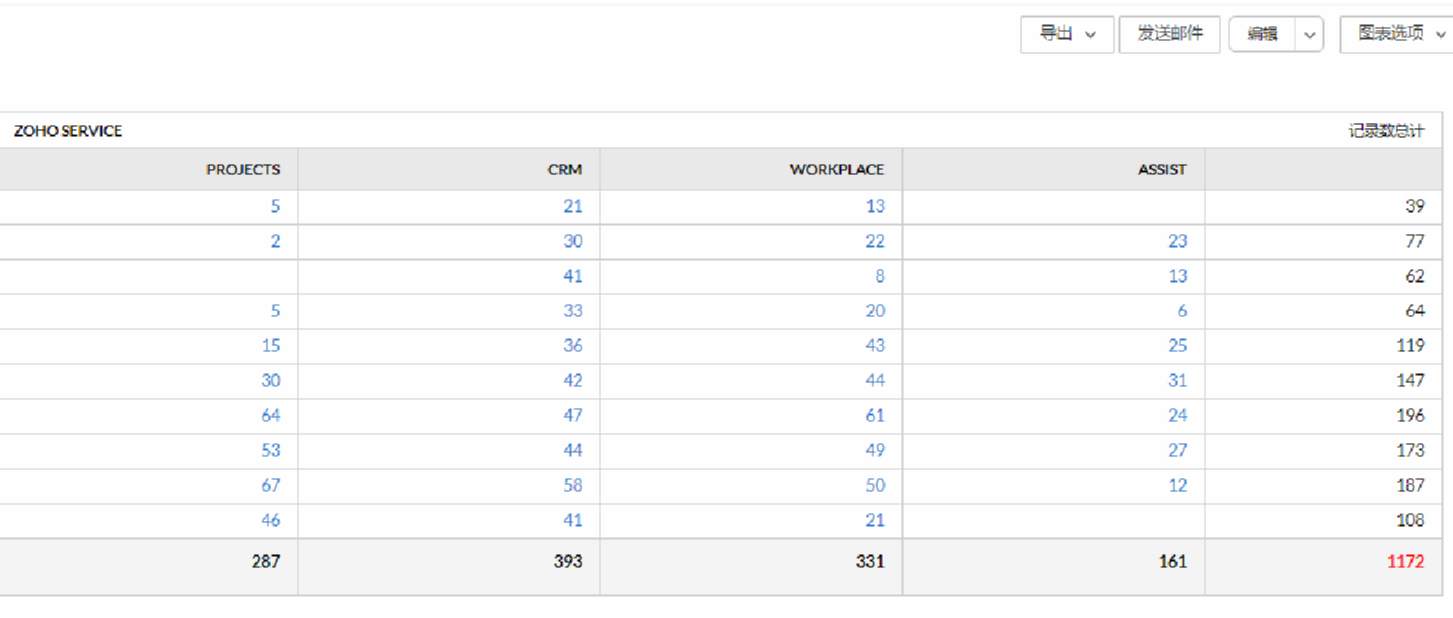The height and width of the screenshot is (618, 1453).
Task: Drill into the 8 value under WORKPLACE
Action: click(879, 276)
